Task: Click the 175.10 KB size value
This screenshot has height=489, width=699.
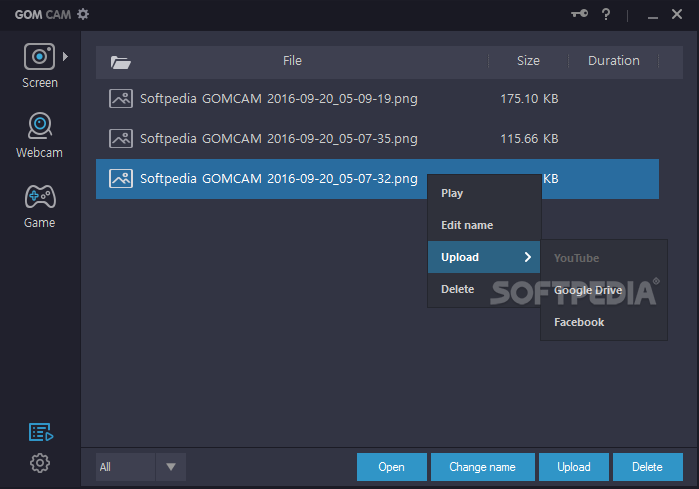Action: 529,99
